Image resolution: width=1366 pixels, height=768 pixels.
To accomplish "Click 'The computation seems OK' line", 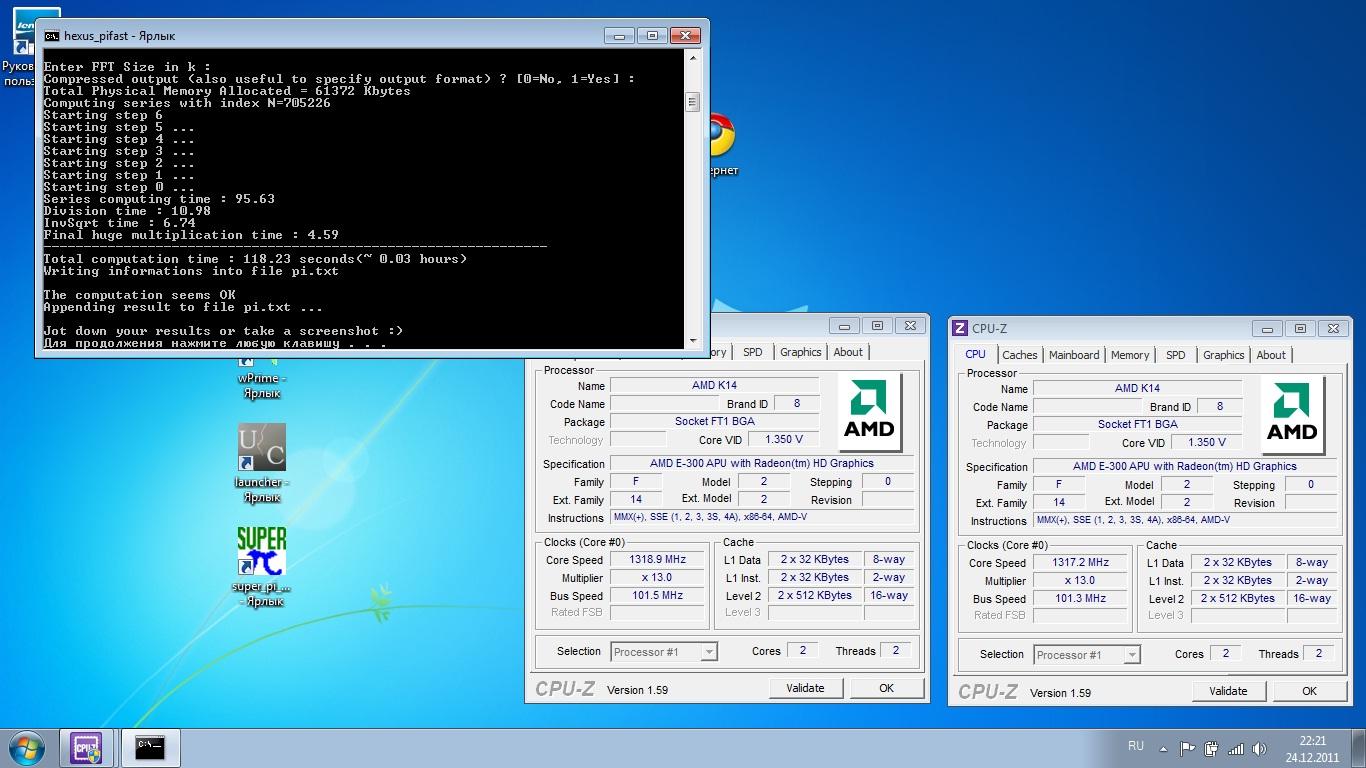I will 139,295.
